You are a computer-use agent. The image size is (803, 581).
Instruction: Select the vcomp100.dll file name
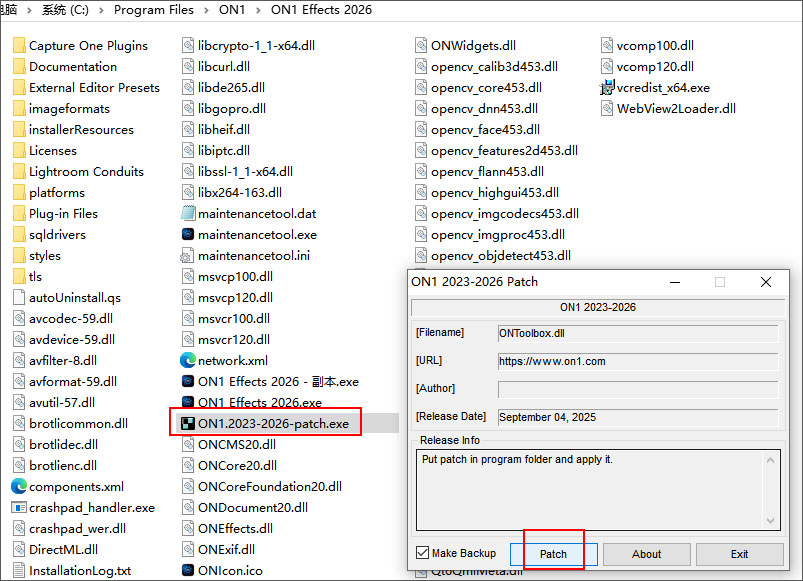pos(655,46)
